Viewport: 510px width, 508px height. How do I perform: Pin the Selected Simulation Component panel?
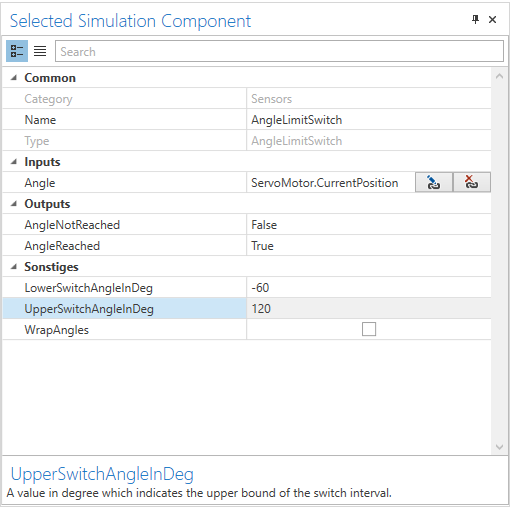[x=476, y=20]
